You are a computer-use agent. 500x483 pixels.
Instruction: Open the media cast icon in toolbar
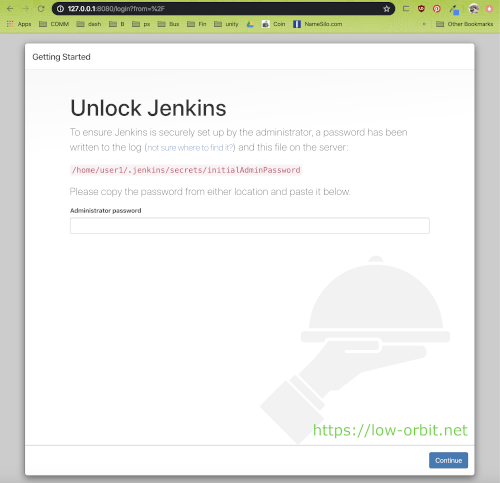[x=406, y=9]
